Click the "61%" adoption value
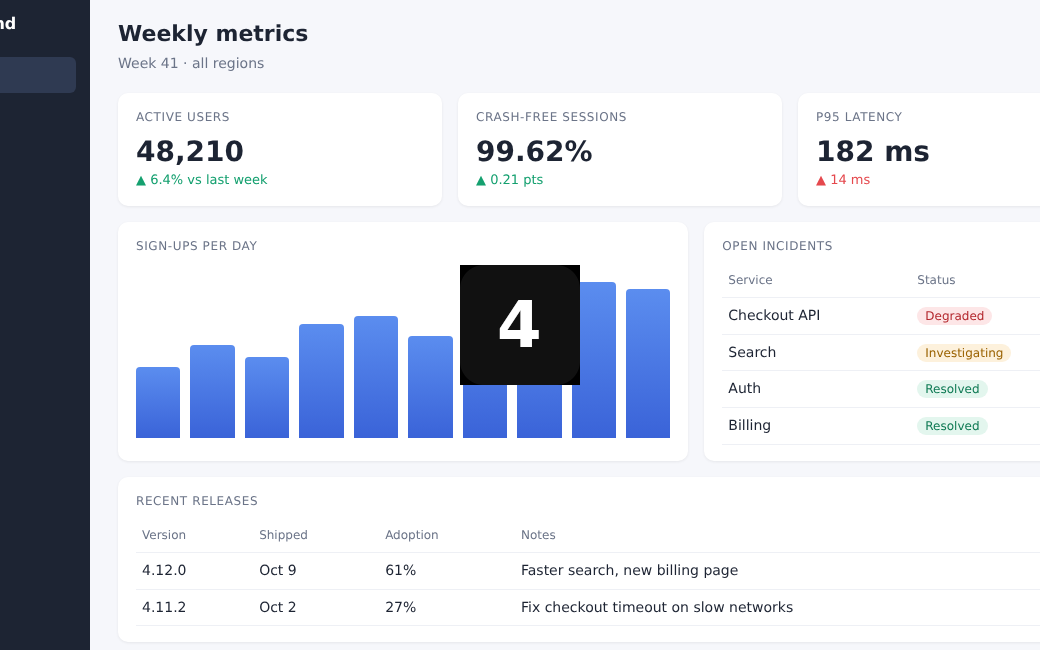The height and width of the screenshot is (650, 1040). (401, 570)
